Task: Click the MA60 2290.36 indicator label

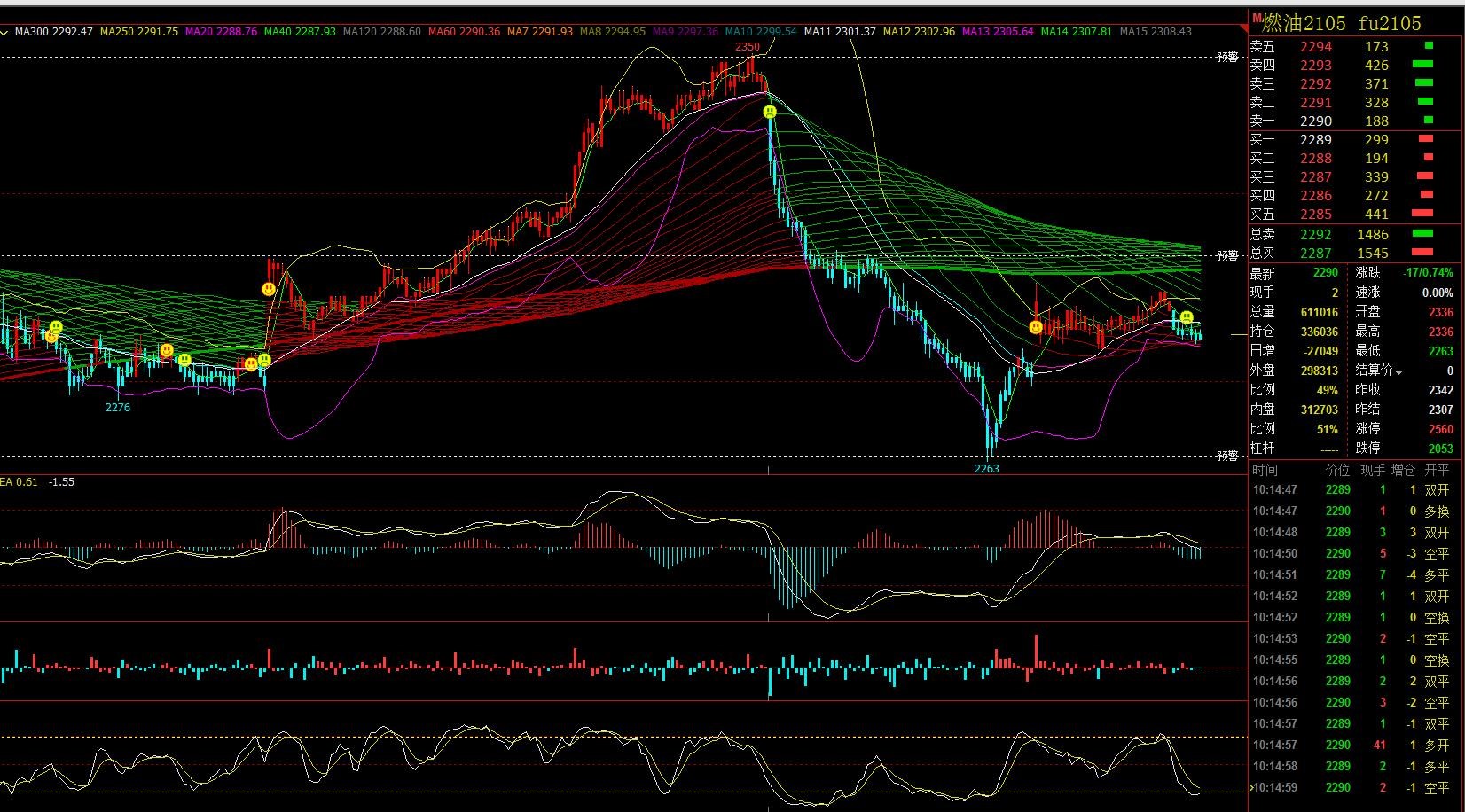Action: (x=464, y=32)
